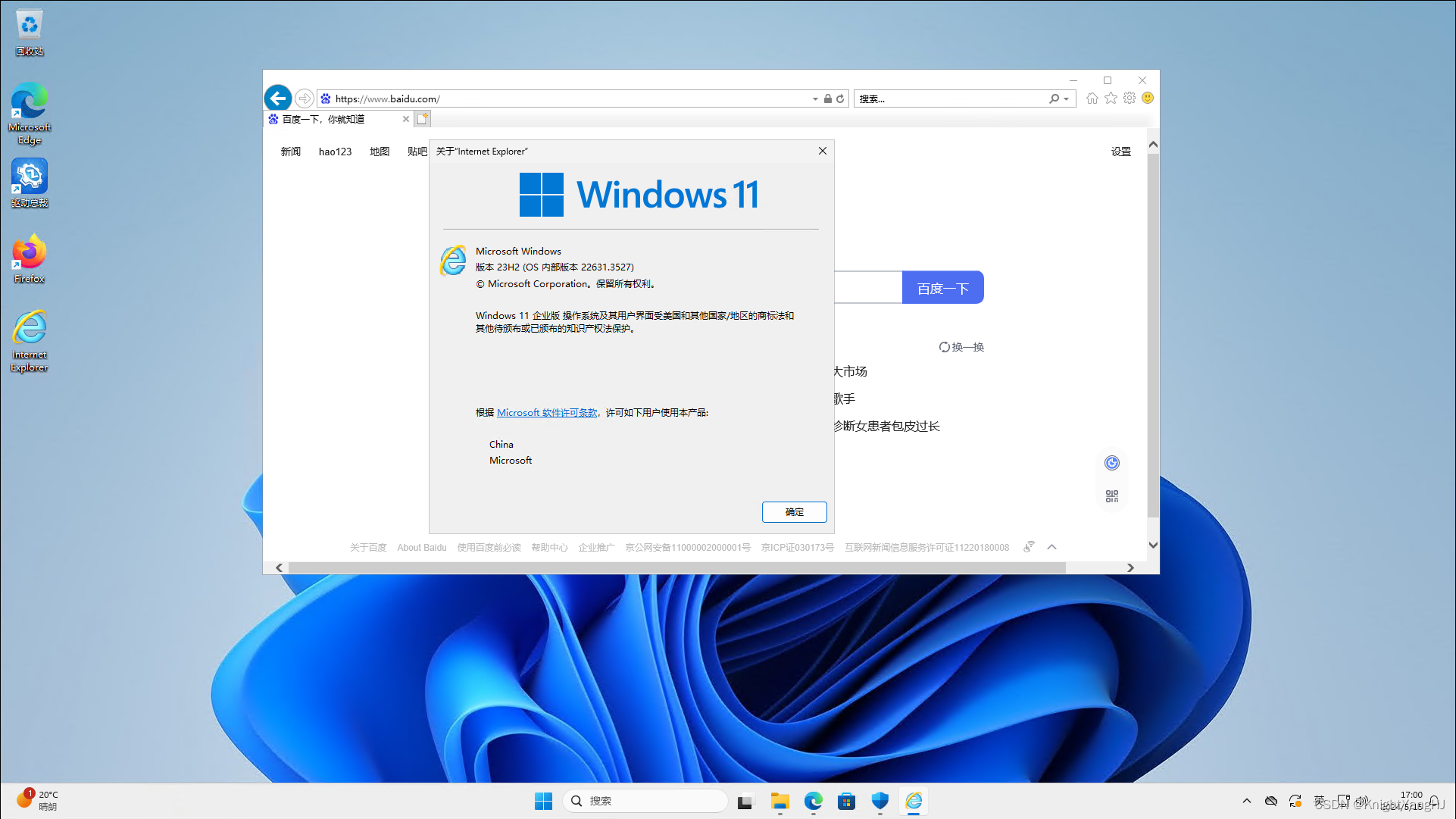Click the Windows Start menu button

(x=543, y=800)
